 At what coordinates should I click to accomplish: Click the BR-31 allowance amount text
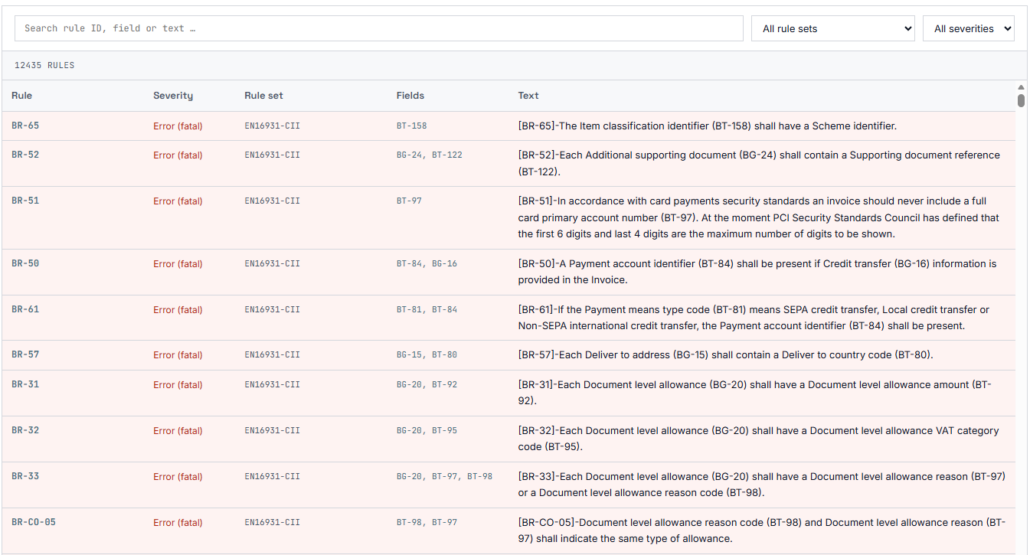point(754,392)
